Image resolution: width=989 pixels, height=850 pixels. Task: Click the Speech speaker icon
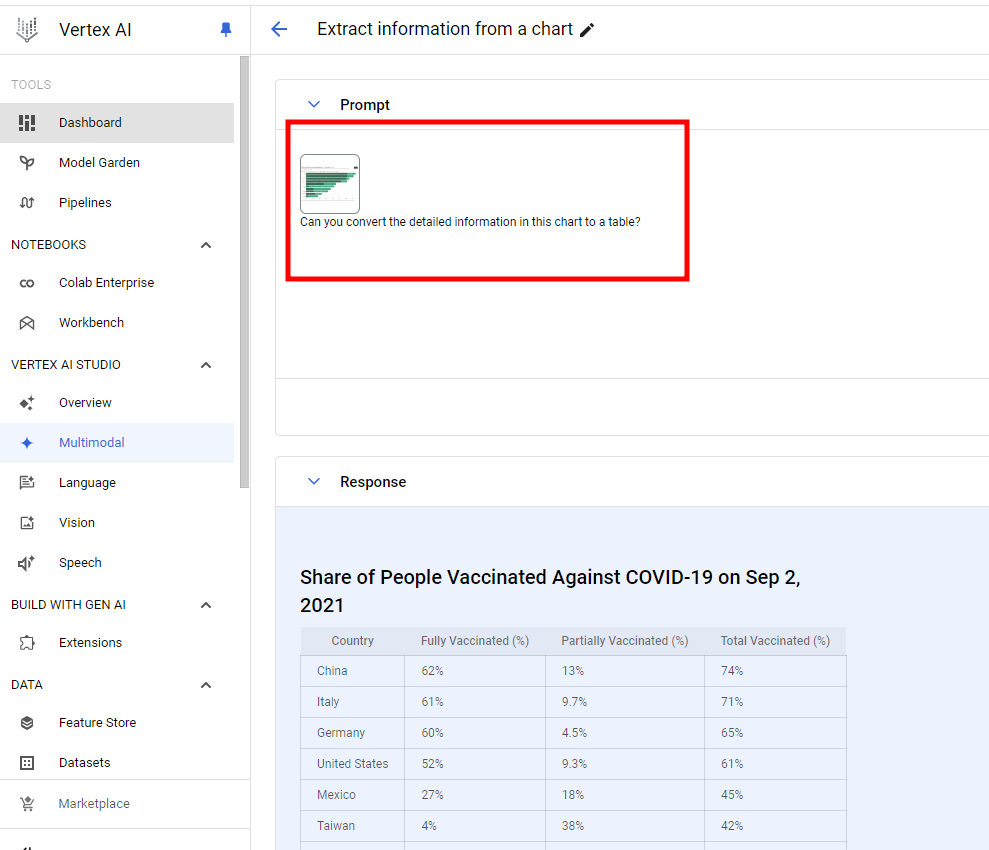[27, 563]
